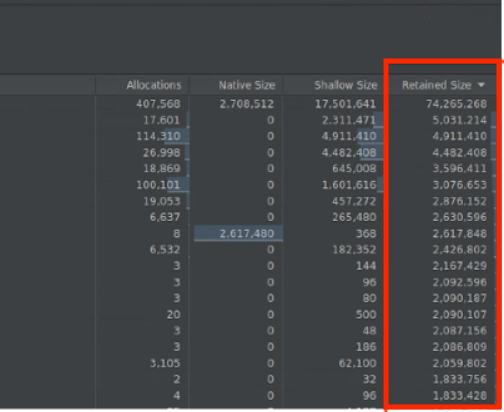Click shallow size value 17,501,641
Viewport: 504px width, 412px height.
(346, 104)
